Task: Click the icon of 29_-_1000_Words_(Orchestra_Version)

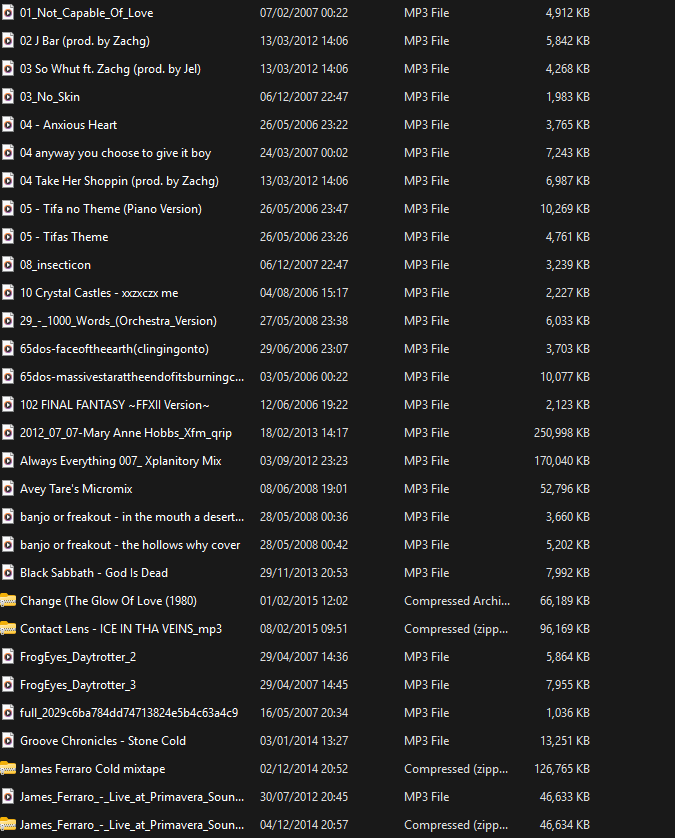Action: tap(8, 321)
